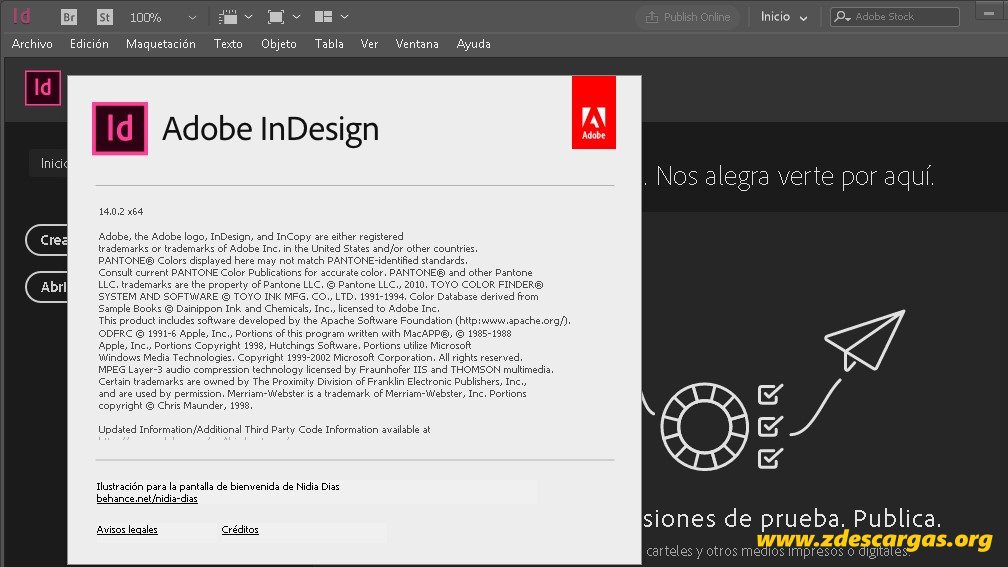Click the Arrange Documents icon in the top bar
1008x567 pixels.
pyautogui.click(x=323, y=17)
